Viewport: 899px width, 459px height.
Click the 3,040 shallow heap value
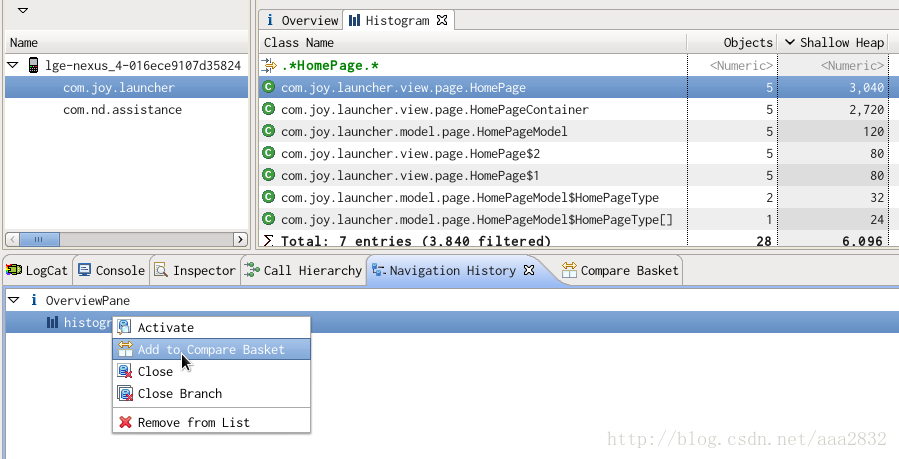866,88
